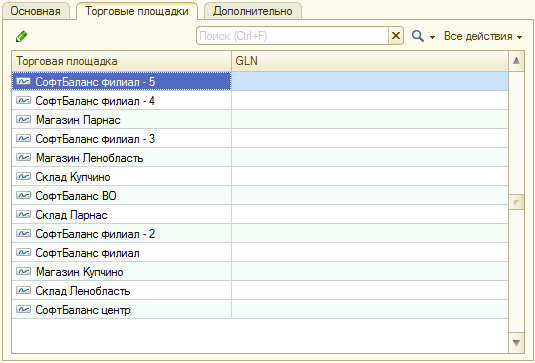Click the icon beside СофтБаланс центр
Image resolution: width=535 pixels, height=363 pixels.
[x=24, y=309]
